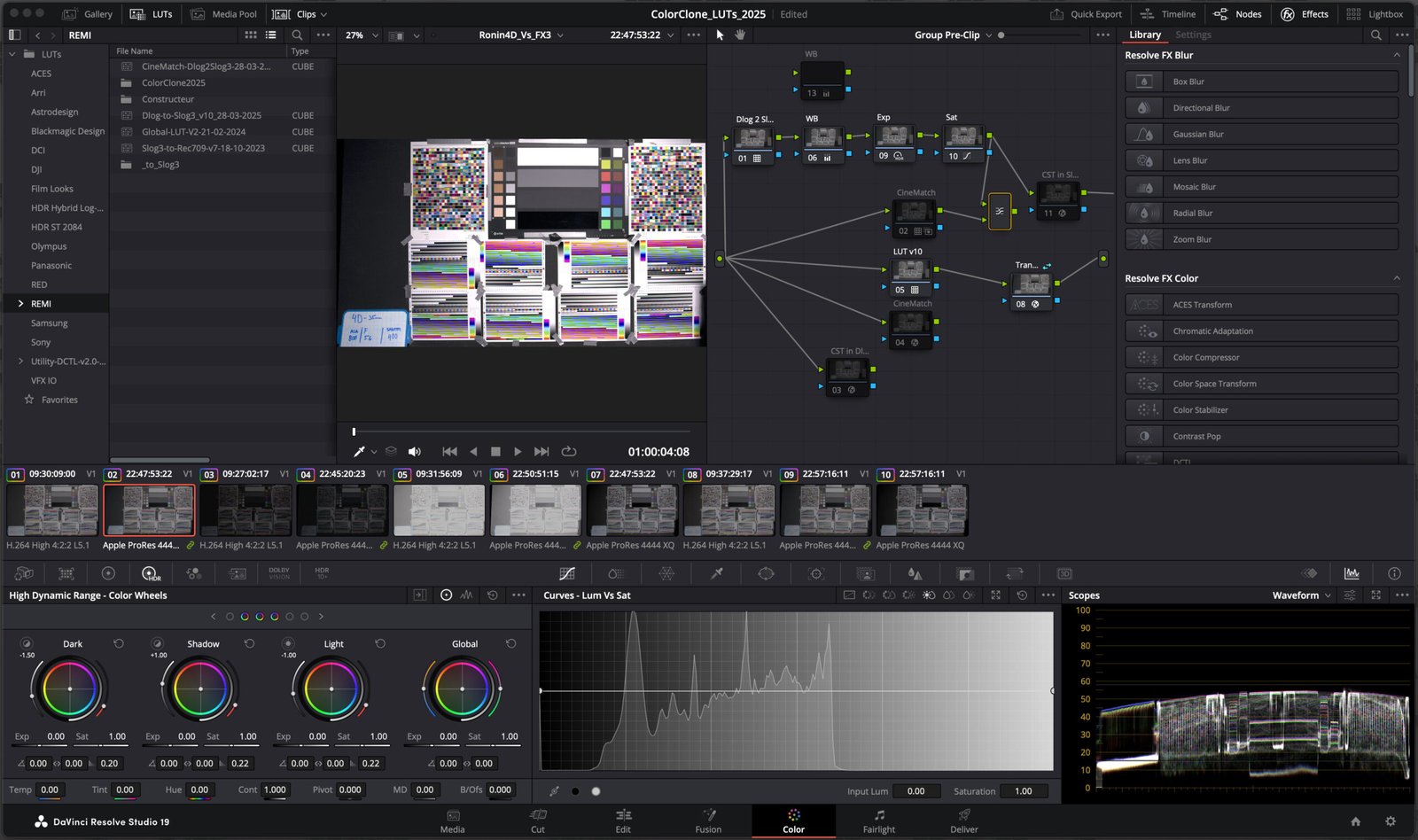Switch to the Fusion page
The height and width of the screenshot is (840, 1418).
tap(708, 821)
